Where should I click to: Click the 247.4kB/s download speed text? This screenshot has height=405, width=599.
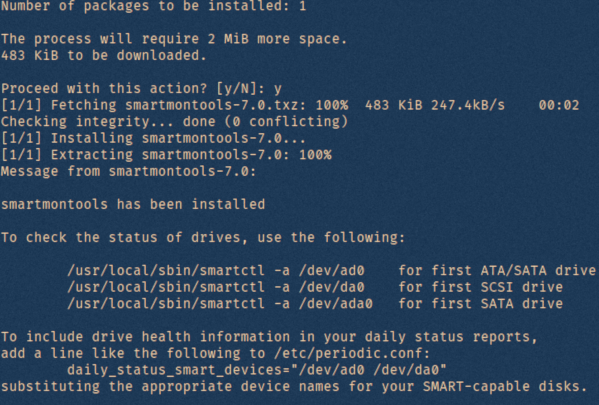[x=468, y=105]
